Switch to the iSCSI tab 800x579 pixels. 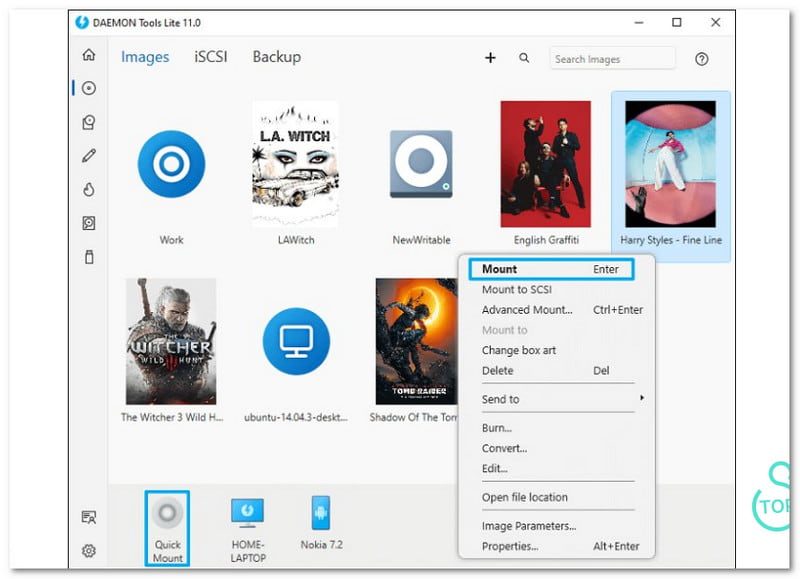coord(210,57)
